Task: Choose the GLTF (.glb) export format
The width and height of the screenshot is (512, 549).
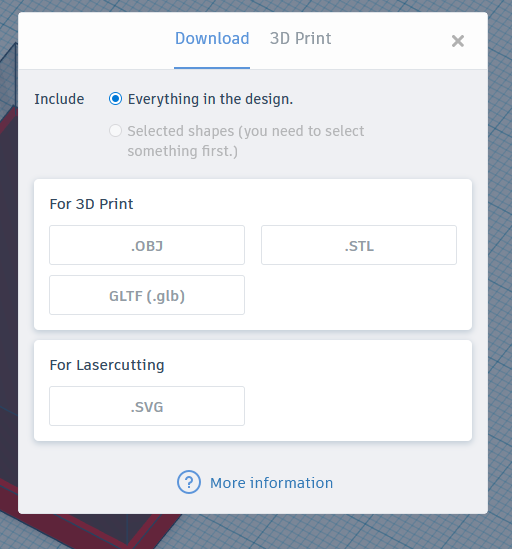Action: tap(147, 295)
